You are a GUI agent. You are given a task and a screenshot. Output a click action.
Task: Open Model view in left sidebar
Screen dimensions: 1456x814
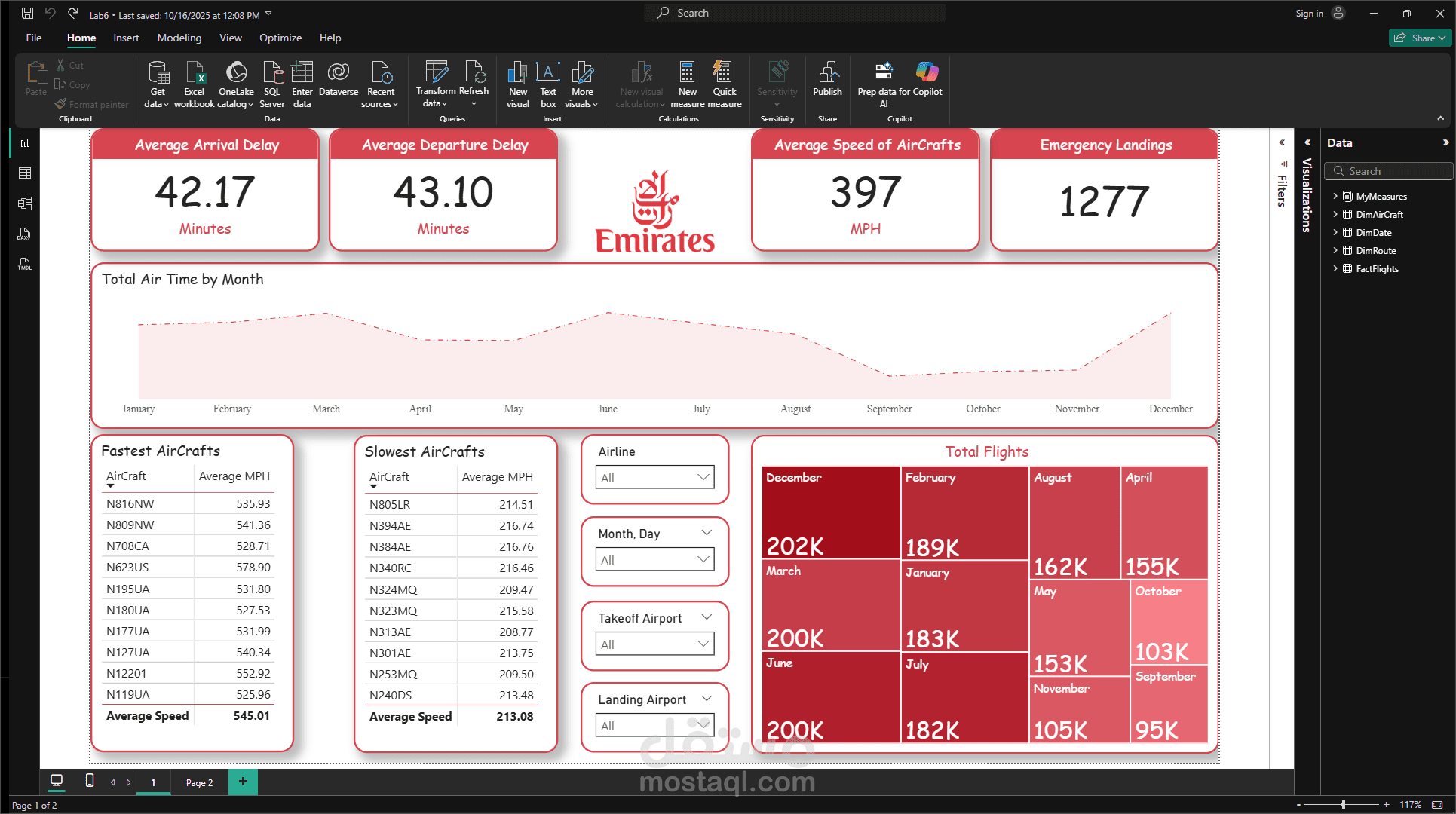coord(25,203)
